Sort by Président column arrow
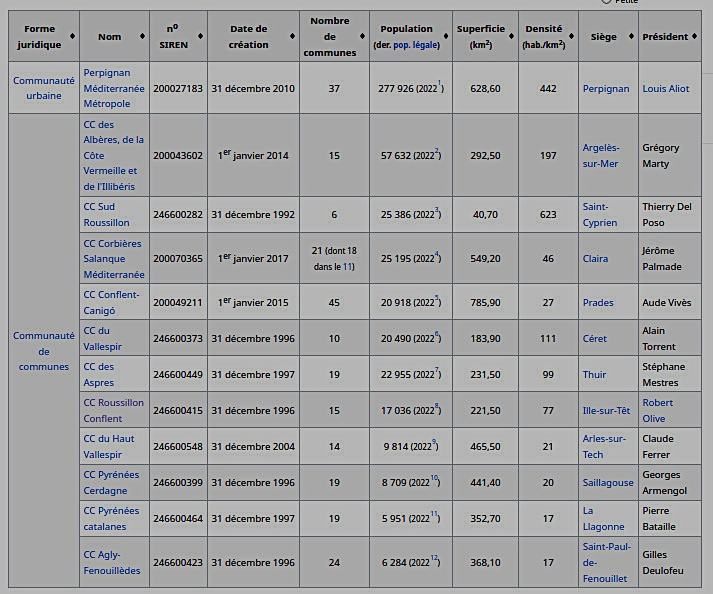713x594 pixels. (x=694, y=36)
